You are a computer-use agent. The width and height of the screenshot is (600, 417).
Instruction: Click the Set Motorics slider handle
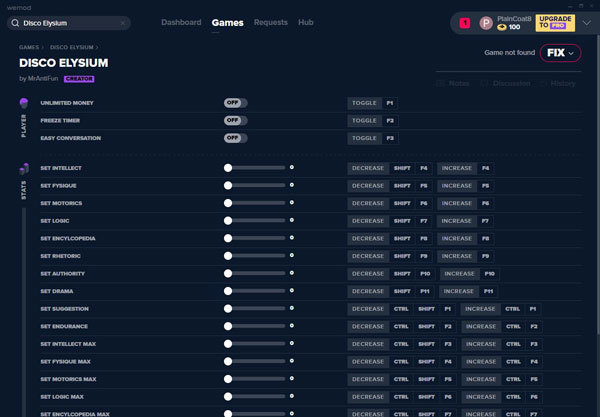click(x=228, y=203)
